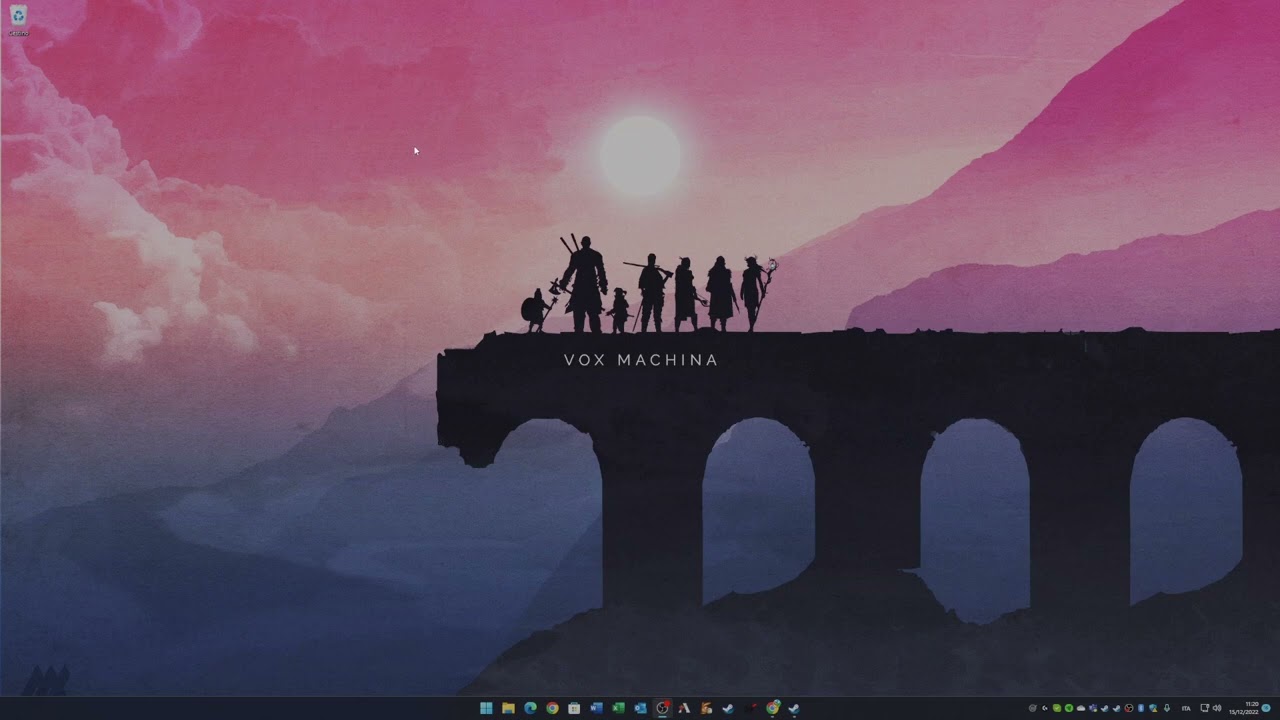Image resolution: width=1280 pixels, height=720 pixels.
Task: Open the Chrome icon with profile badge
Action: pos(773,708)
